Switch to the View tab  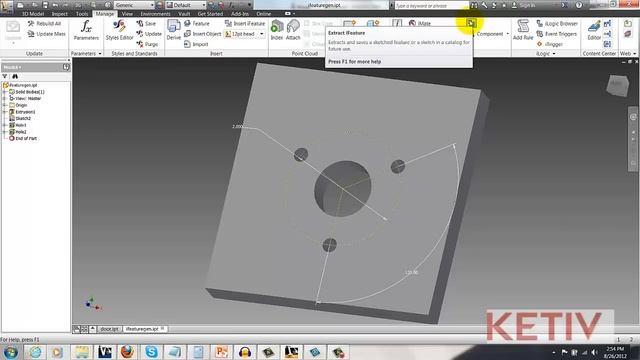(x=127, y=14)
